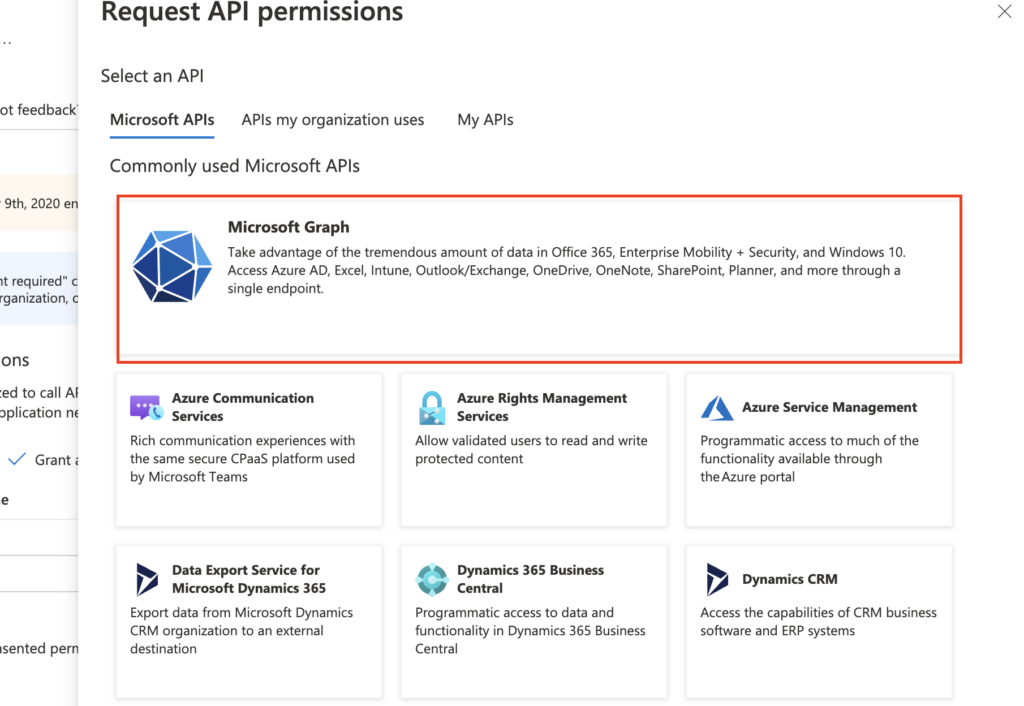Screen dimensions: 1024x706
Task: Select the Azure Communication Services title
Action: (x=243, y=407)
